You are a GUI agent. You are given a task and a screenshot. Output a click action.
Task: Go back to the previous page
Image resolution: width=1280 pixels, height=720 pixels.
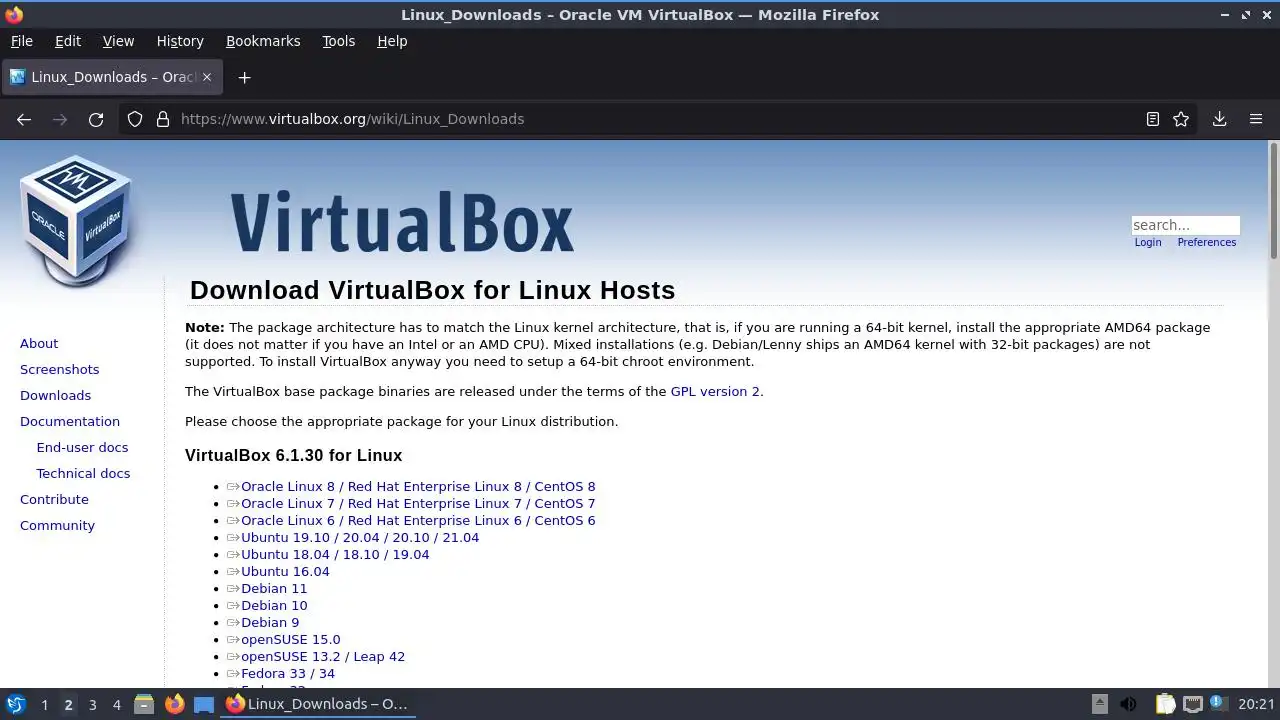[x=24, y=119]
